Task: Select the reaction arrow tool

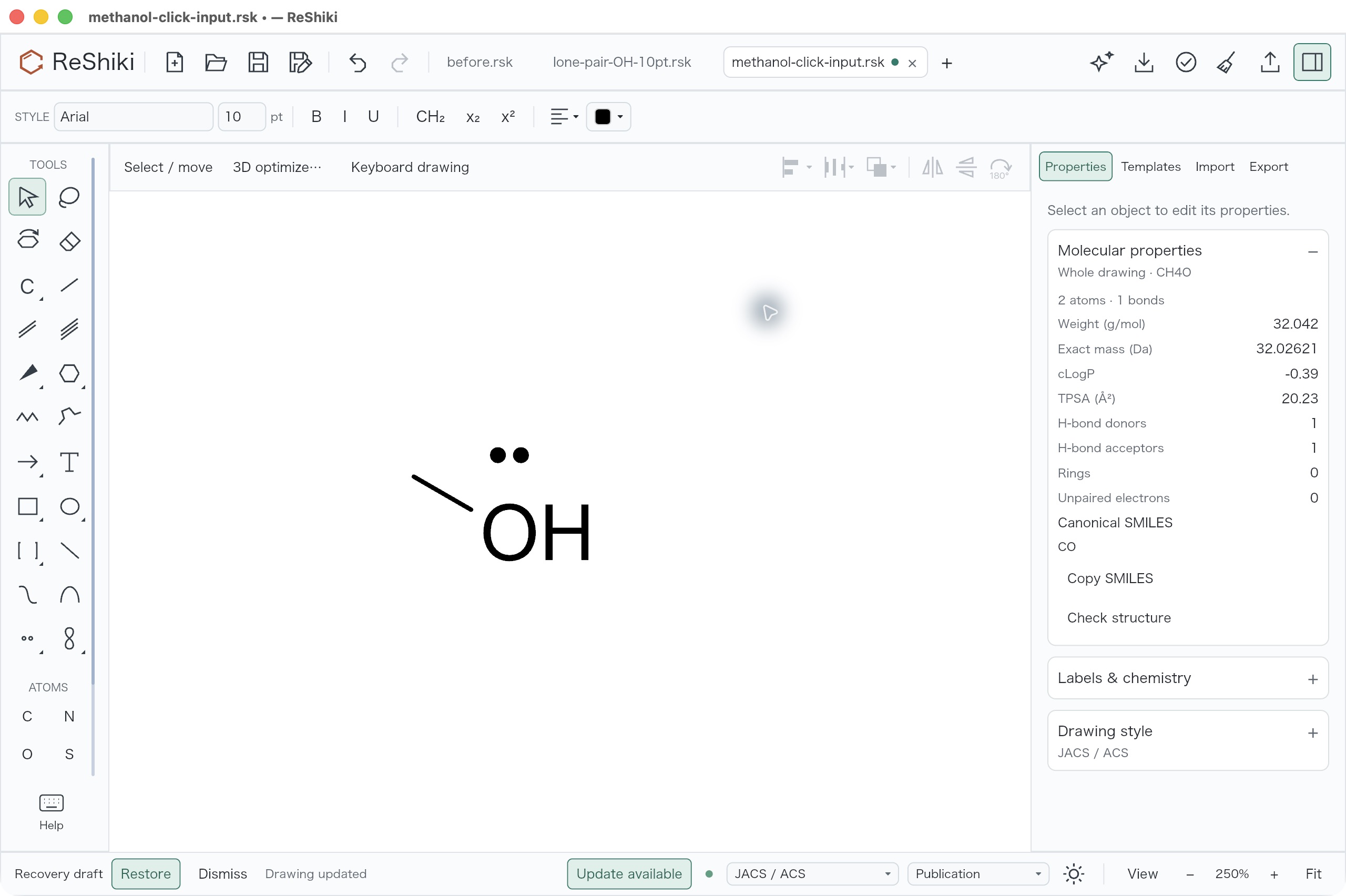Action: 27,462
